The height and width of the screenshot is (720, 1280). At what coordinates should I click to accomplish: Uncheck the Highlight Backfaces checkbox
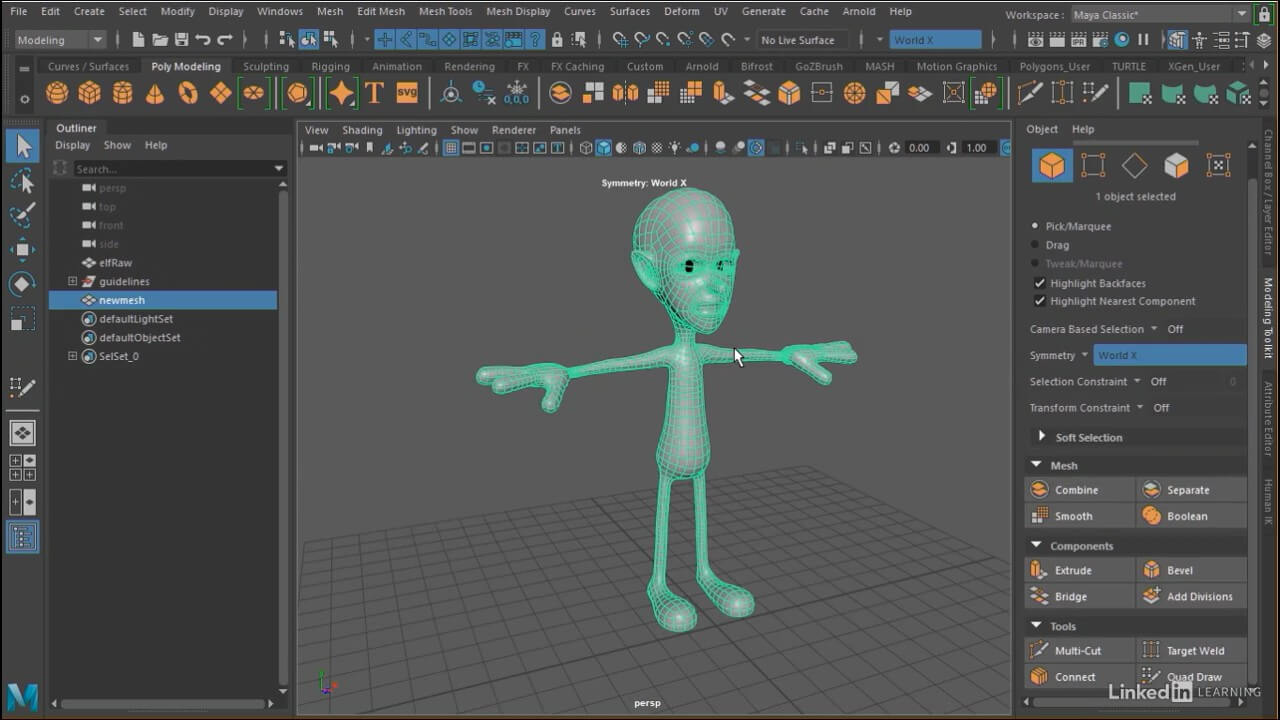pos(1039,283)
